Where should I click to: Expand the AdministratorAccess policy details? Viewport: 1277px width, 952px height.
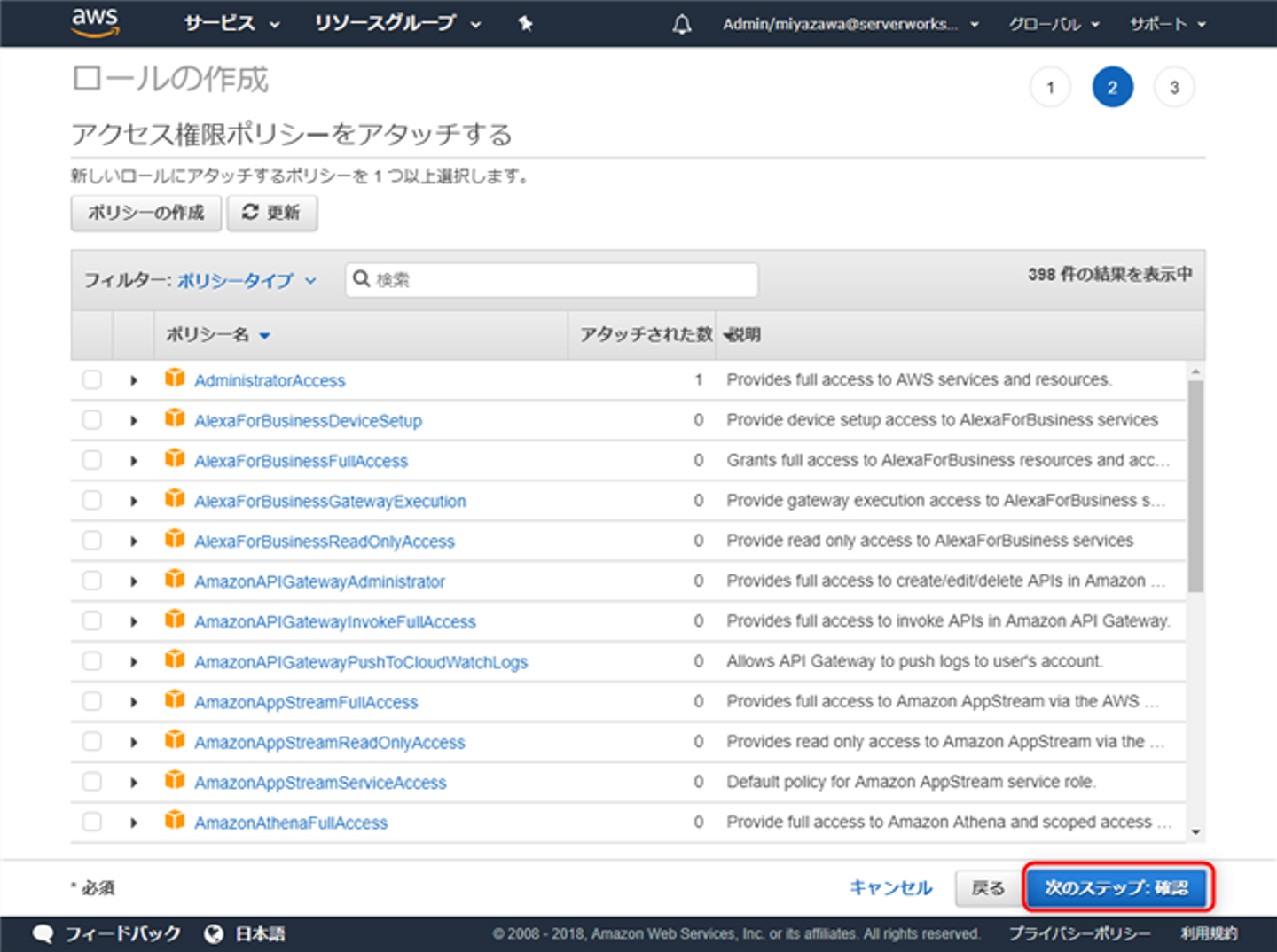coord(134,380)
